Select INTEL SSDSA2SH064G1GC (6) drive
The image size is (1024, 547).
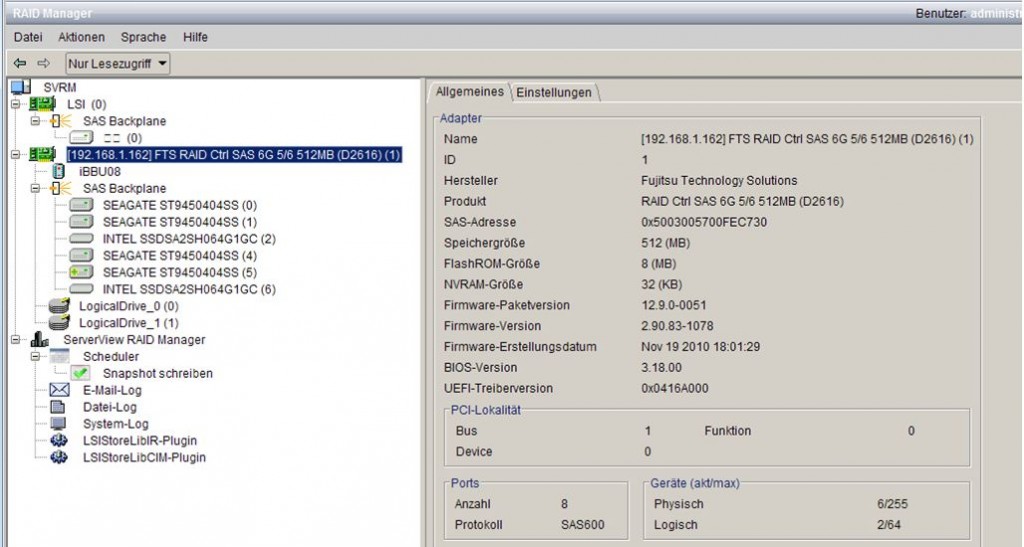(189, 289)
